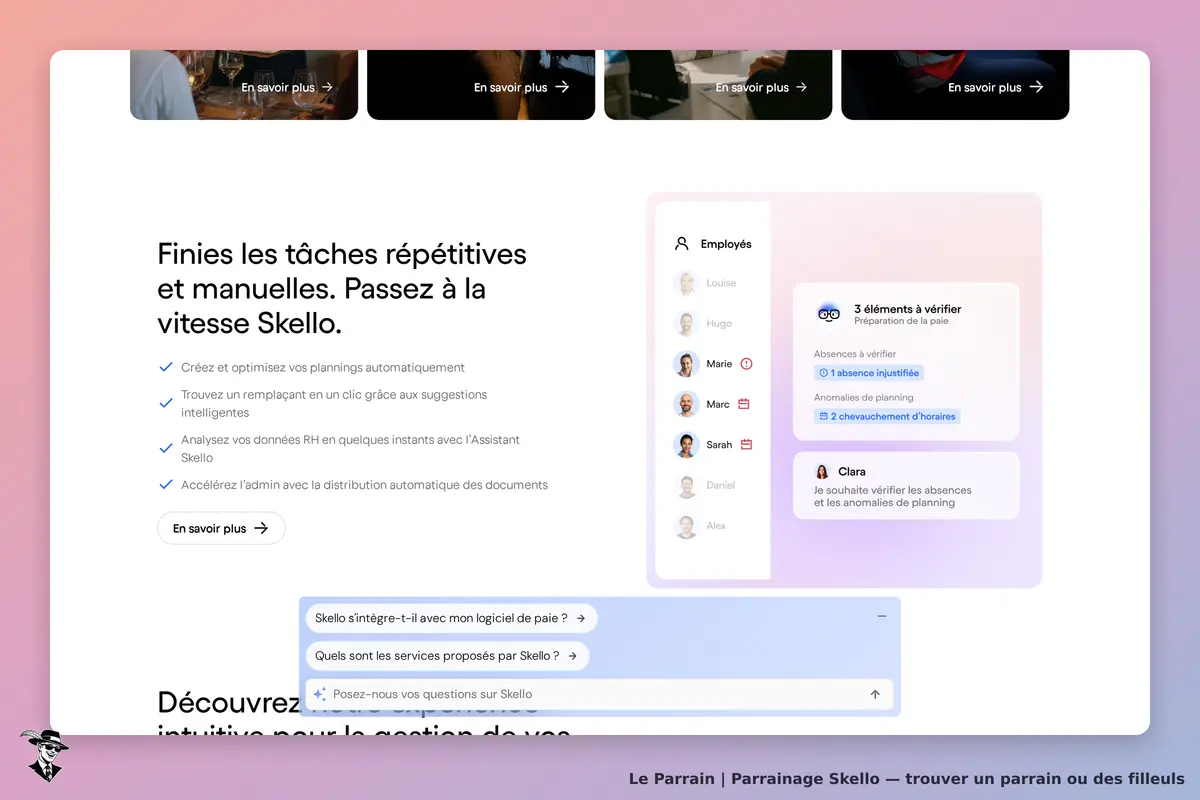Image resolution: width=1200 pixels, height=800 pixels.
Task: Click Marc's red calendar icon
Action: [x=744, y=404]
